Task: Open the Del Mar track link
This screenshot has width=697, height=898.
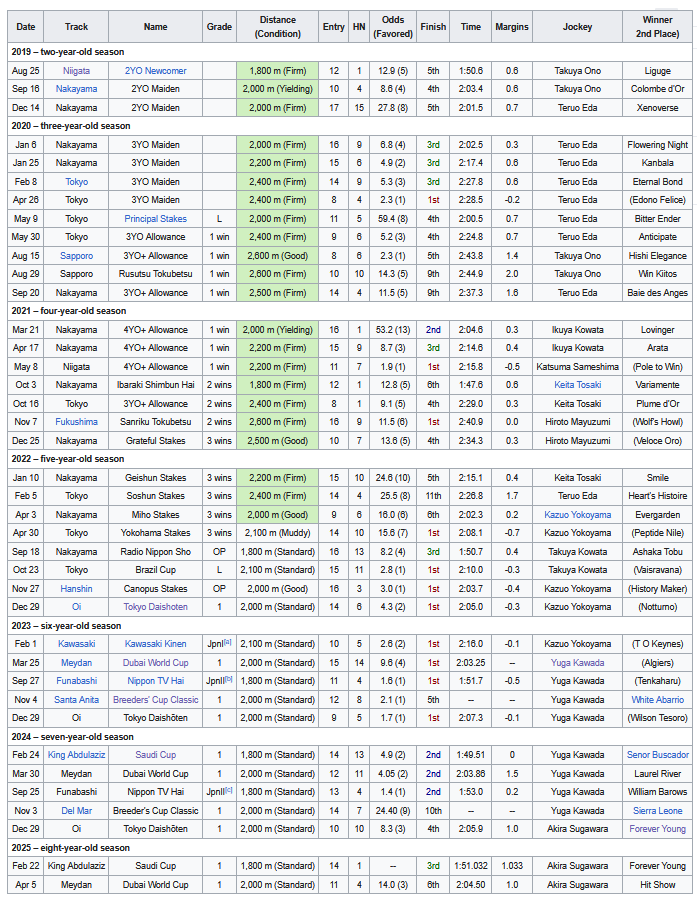Action: click(x=76, y=811)
